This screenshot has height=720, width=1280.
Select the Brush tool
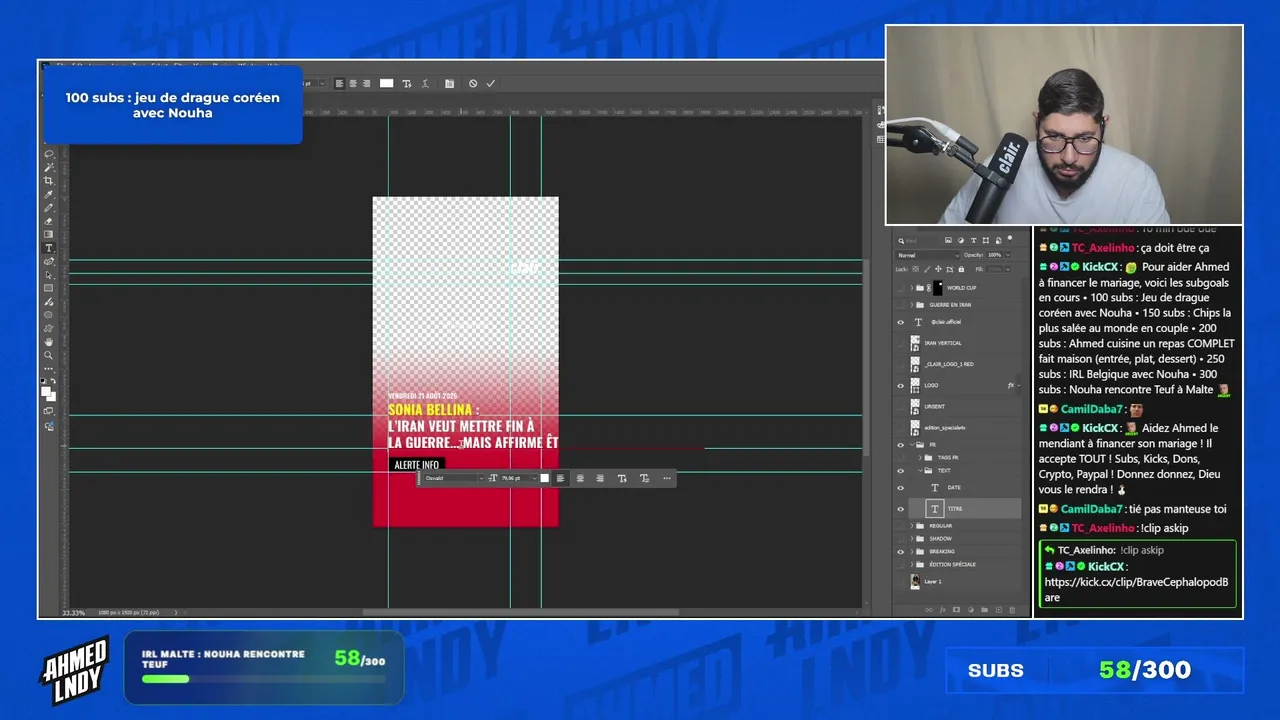pyautogui.click(x=49, y=207)
